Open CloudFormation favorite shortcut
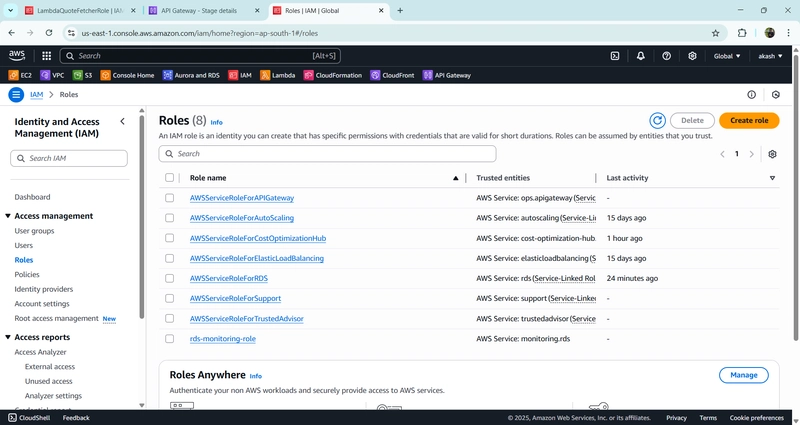 333,75
